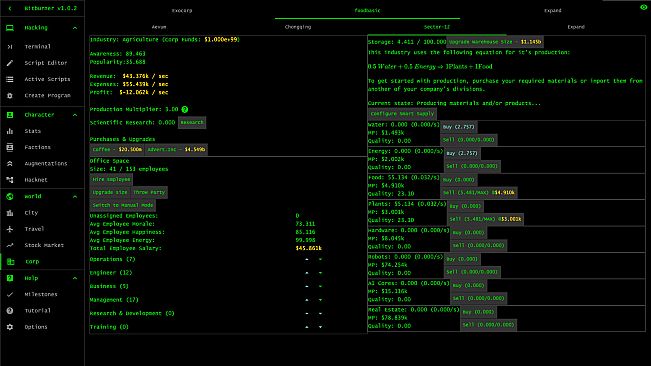Increase Operations employees with up arrow

(307, 259)
